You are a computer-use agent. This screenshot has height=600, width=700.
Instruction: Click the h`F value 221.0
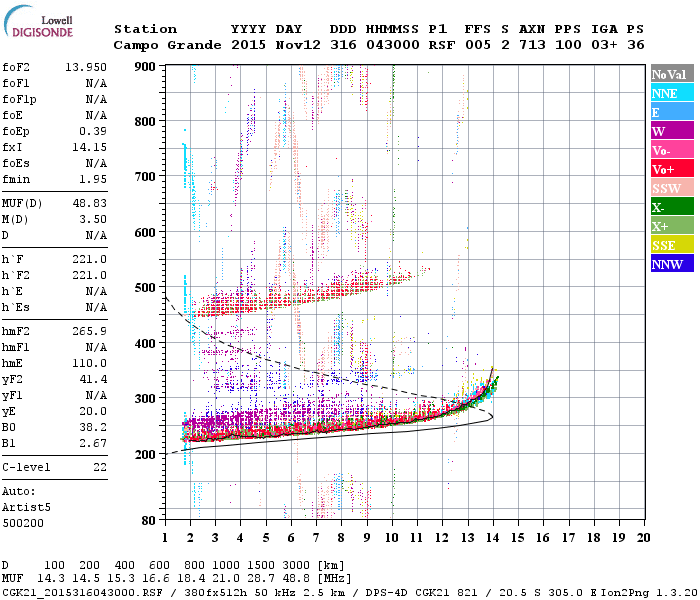click(89, 259)
